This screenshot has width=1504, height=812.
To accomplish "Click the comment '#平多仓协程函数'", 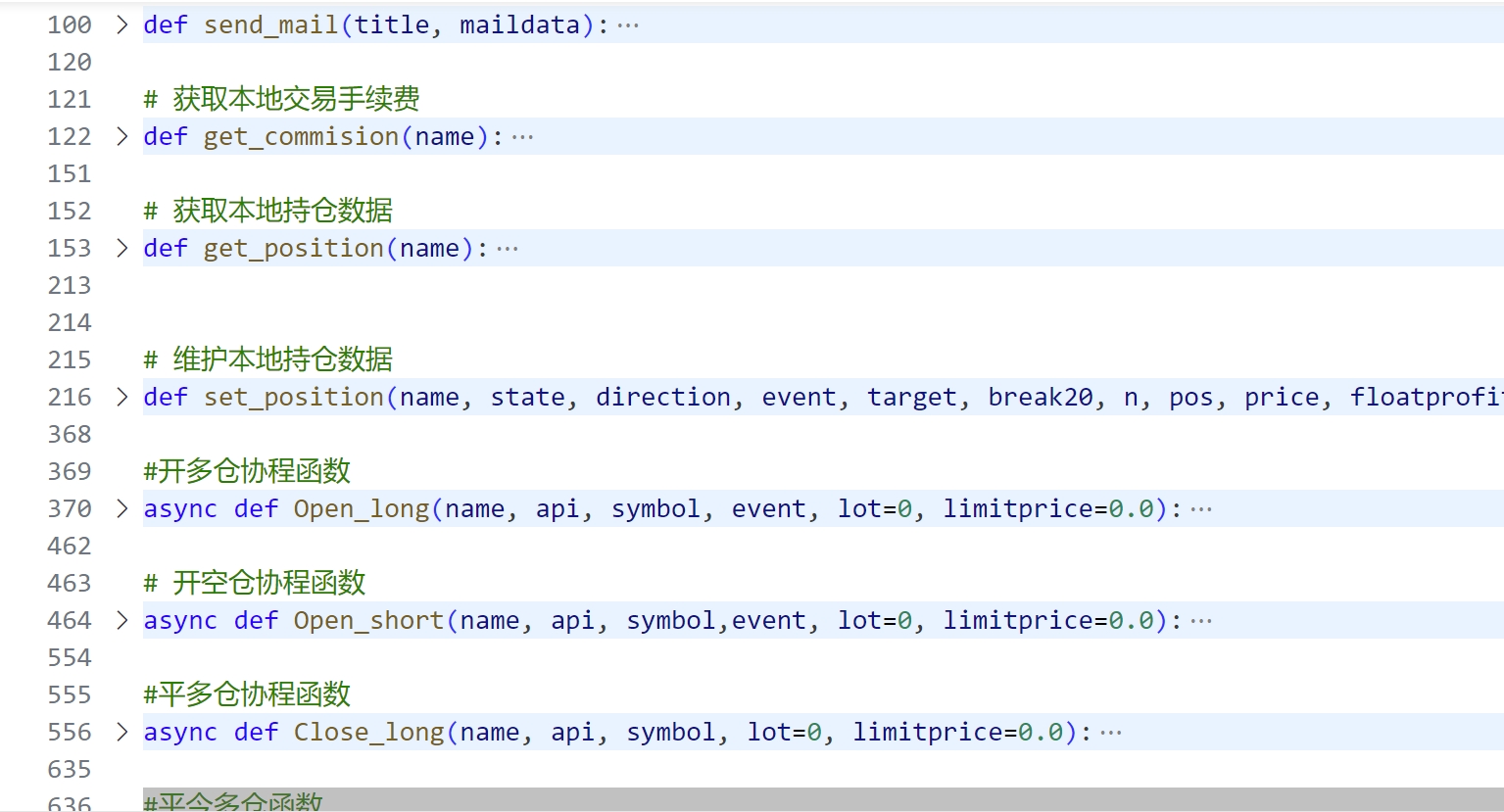I will coord(247,694).
